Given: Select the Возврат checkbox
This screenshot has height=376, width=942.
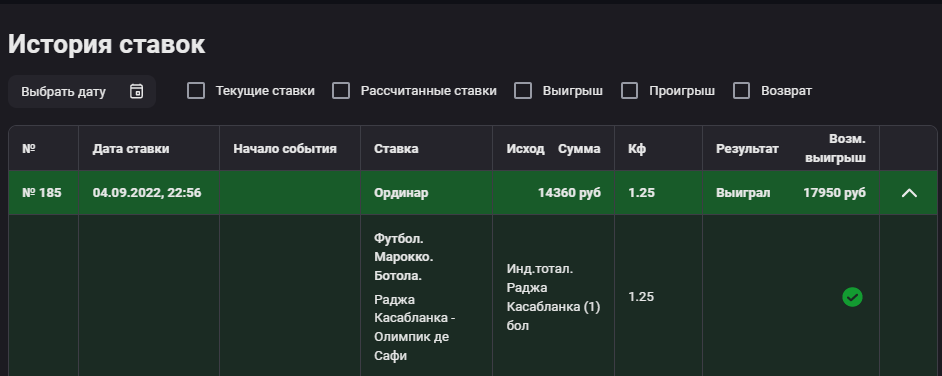Looking at the screenshot, I should coord(742,91).
